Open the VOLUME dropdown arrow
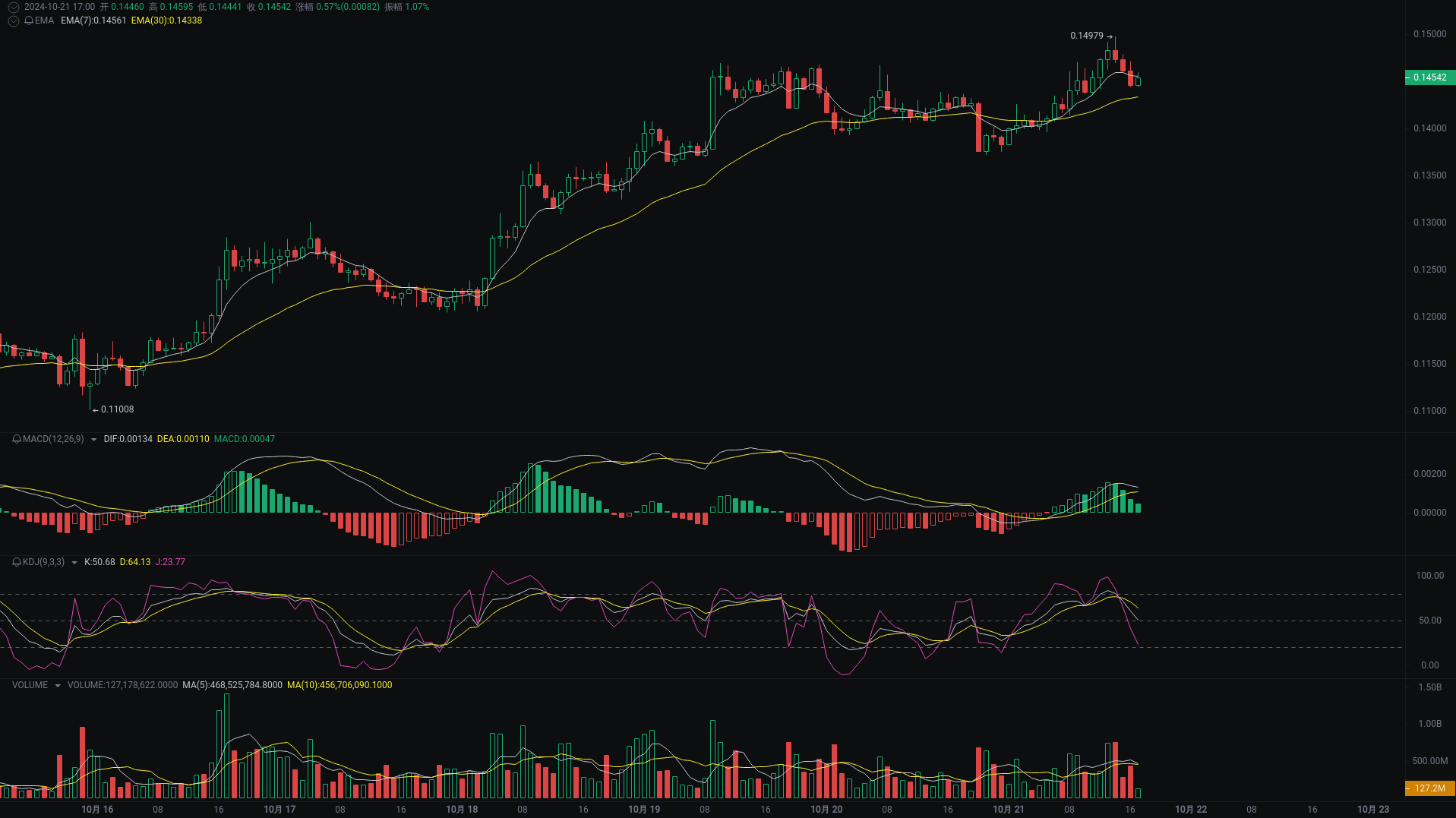The image size is (1456, 818). click(58, 686)
